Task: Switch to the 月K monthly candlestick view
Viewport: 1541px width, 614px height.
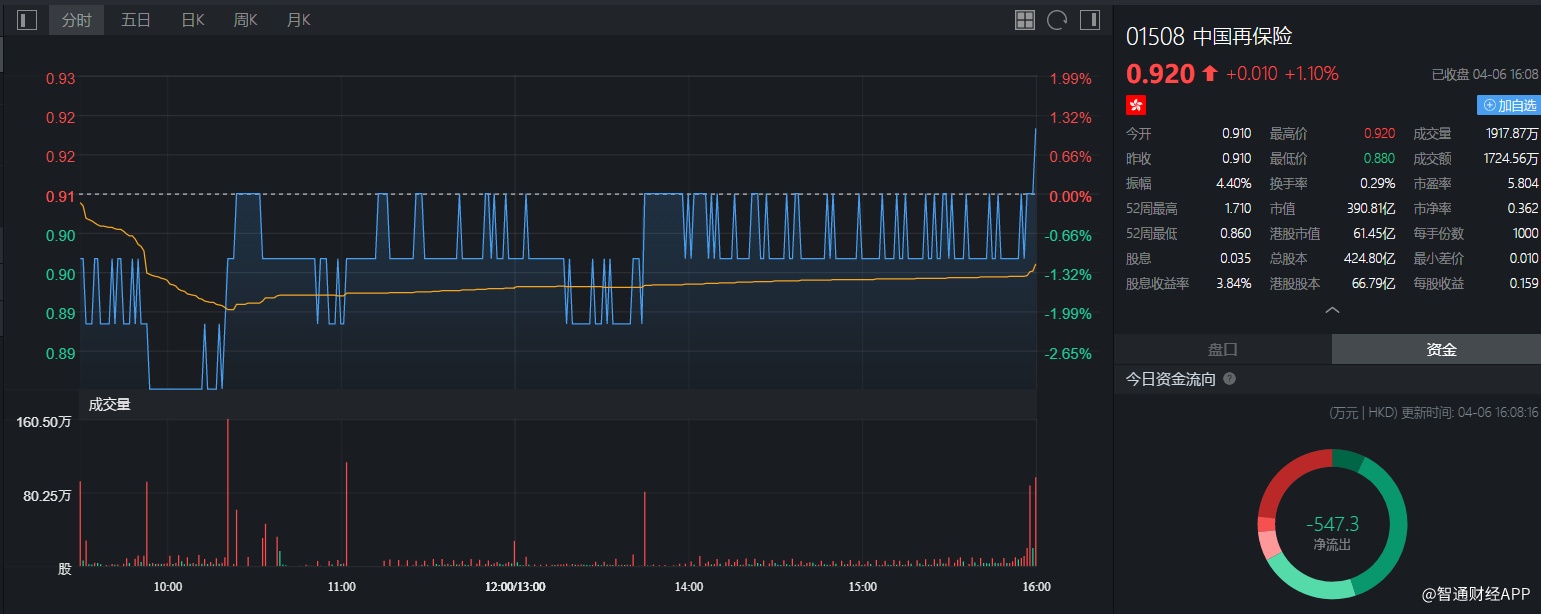Action: click(x=298, y=20)
